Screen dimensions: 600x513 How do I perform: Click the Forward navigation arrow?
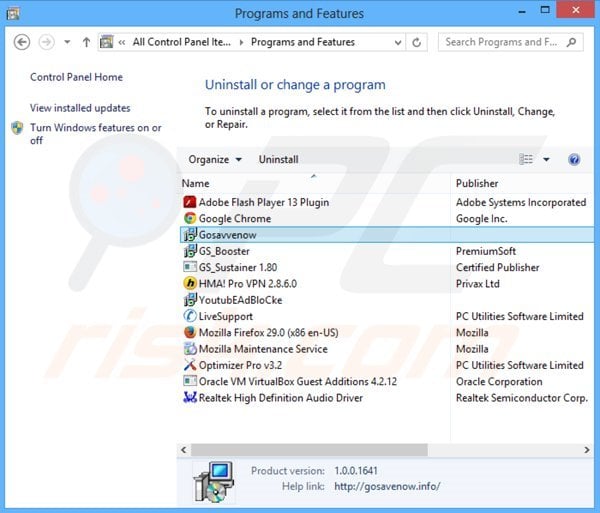point(47,42)
